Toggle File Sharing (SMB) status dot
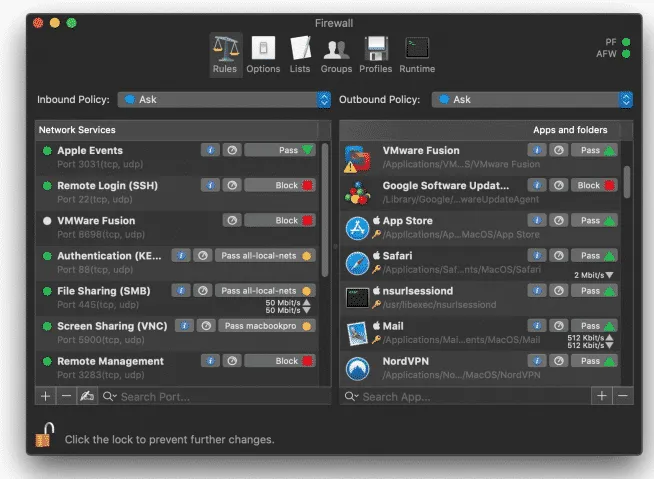 47,291
